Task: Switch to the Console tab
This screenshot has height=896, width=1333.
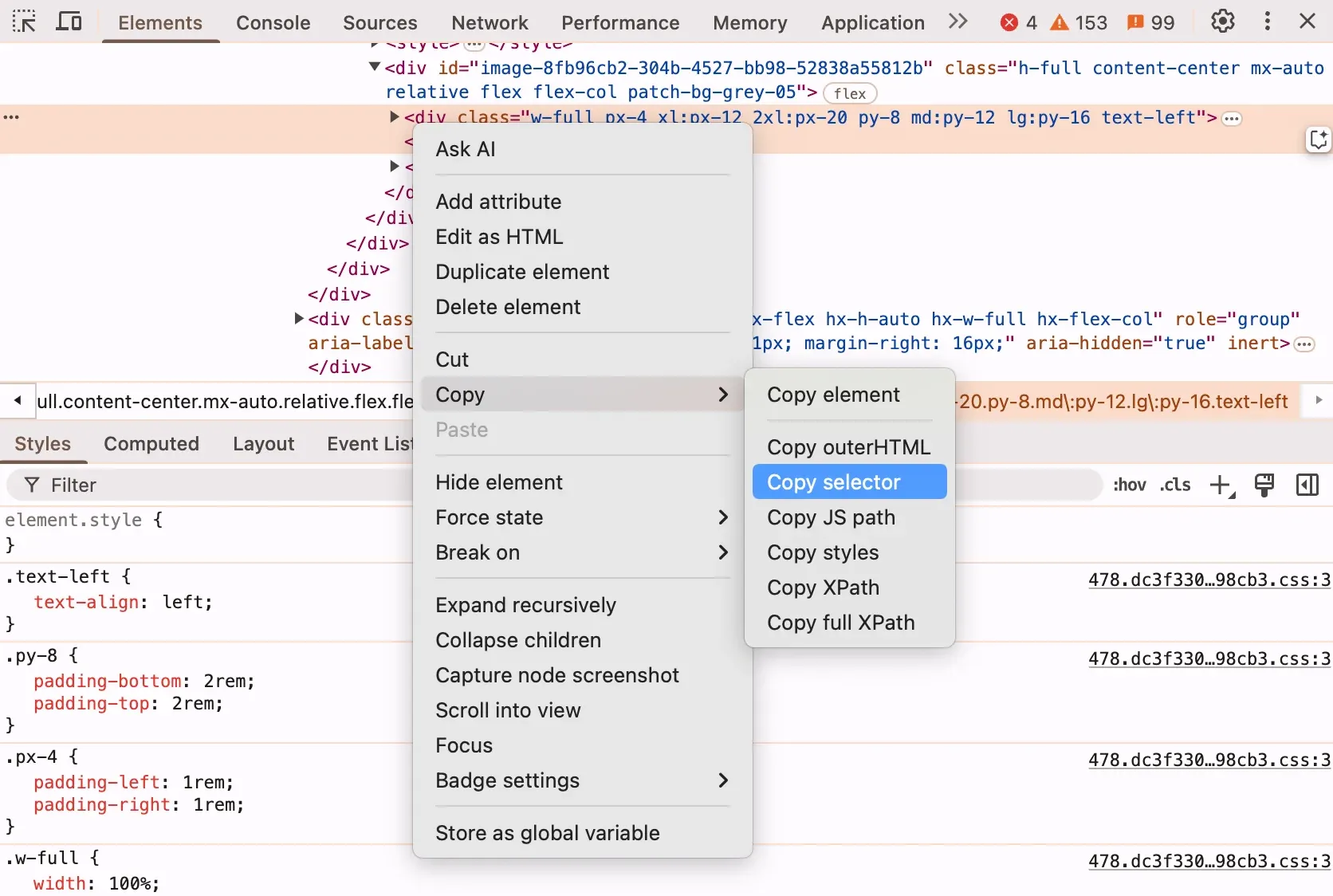Action: click(273, 22)
